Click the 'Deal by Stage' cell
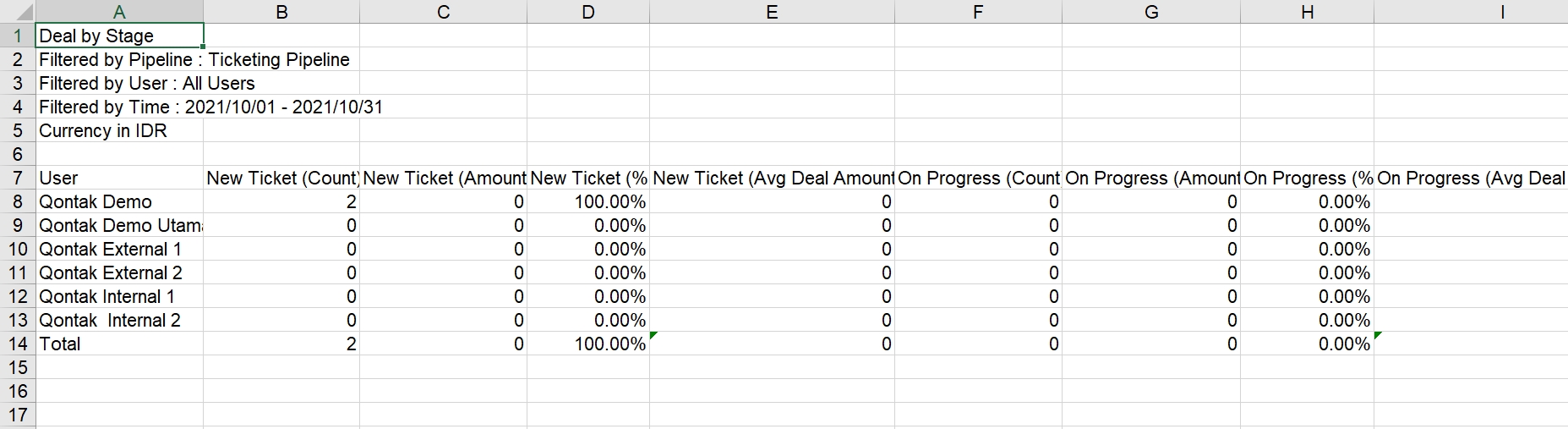Image resolution: width=1568 pixels, height=429 pixels. (x=119, y=36)
